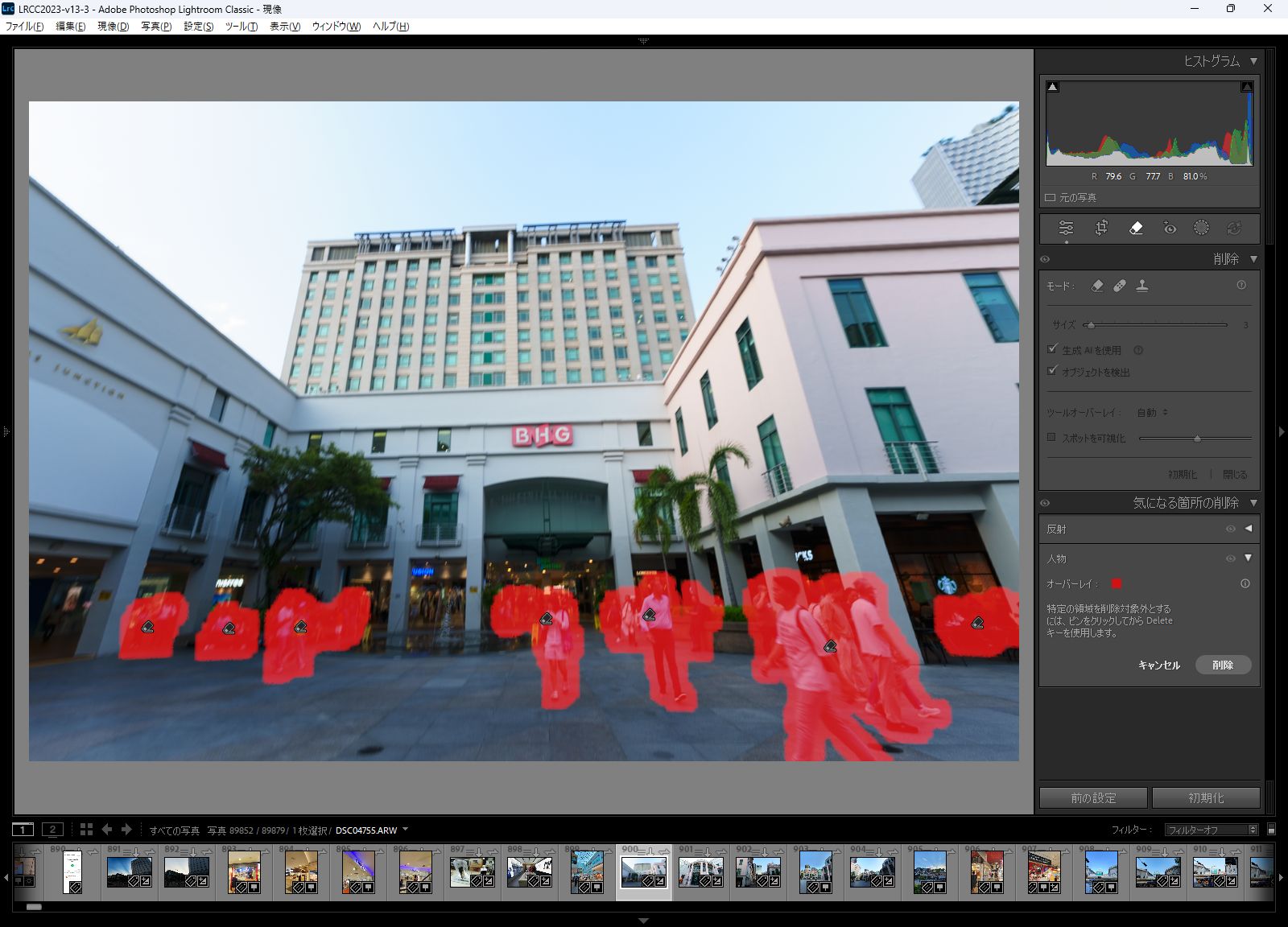1288x927 pixels.
Task: Expand the 反射 section
Action: coord(1249,529)
